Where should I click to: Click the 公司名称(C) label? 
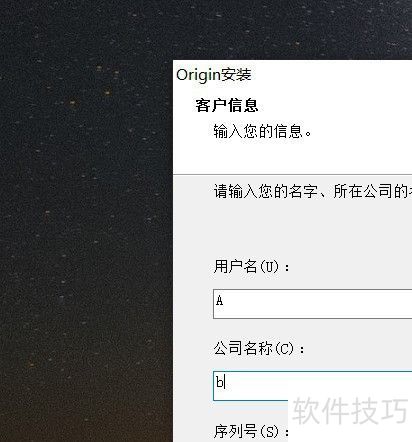coord(259,349)
